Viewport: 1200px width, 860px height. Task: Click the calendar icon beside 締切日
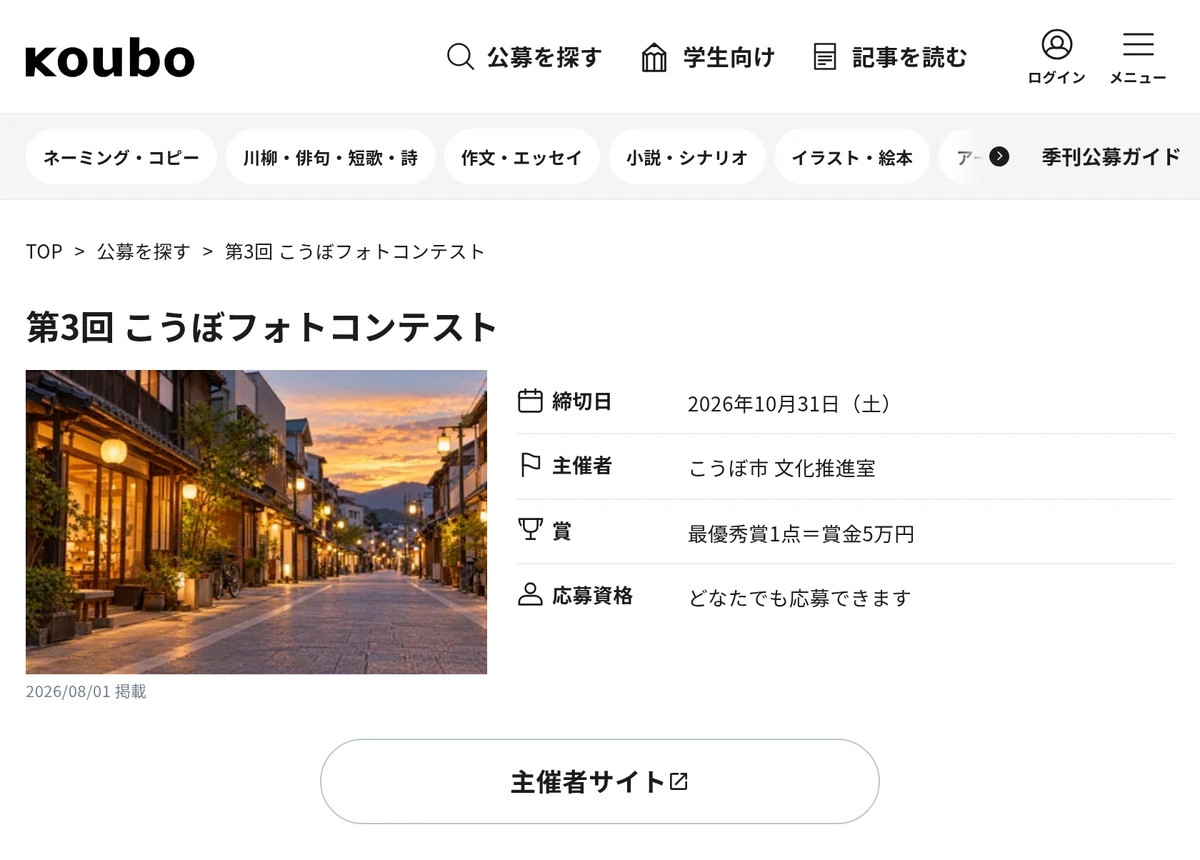coord(530,401)
